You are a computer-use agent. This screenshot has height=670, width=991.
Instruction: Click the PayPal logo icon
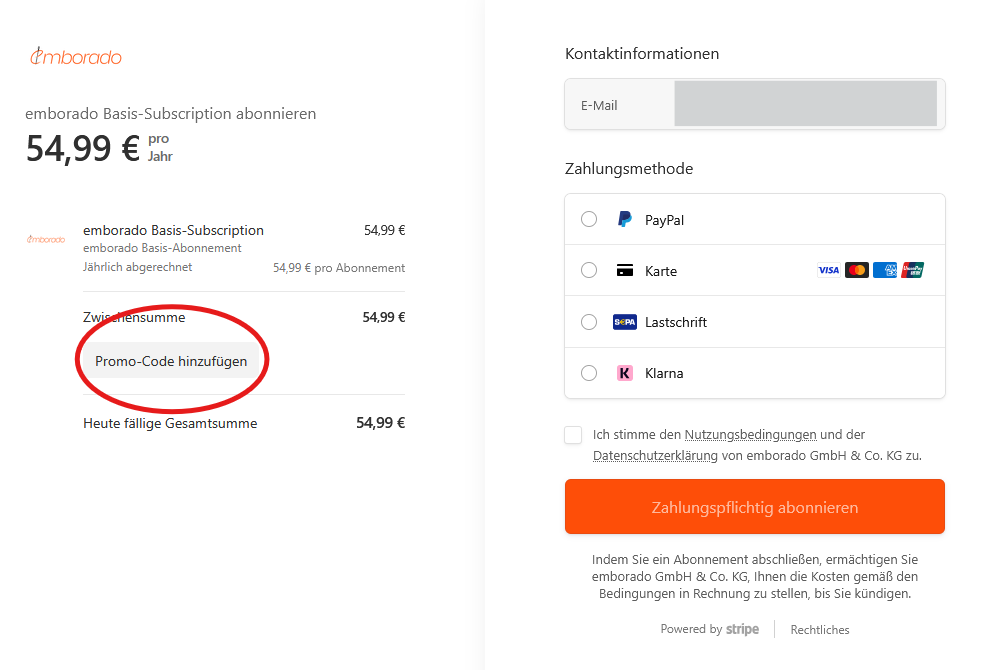(x=624, y=220)
